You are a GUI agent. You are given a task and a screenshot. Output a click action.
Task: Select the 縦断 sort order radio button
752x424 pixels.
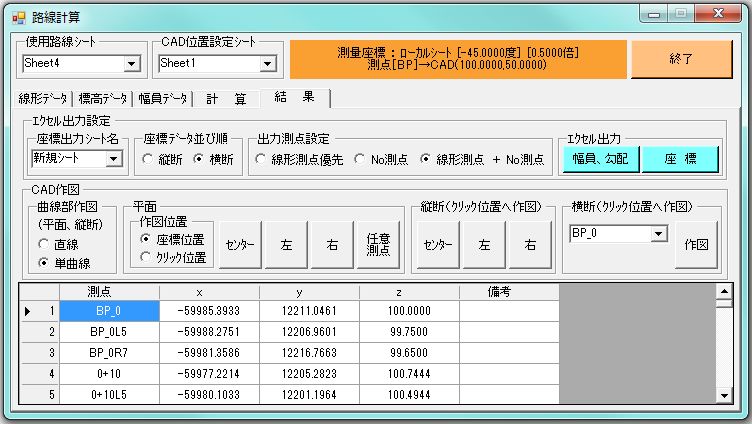coord(149,159)
